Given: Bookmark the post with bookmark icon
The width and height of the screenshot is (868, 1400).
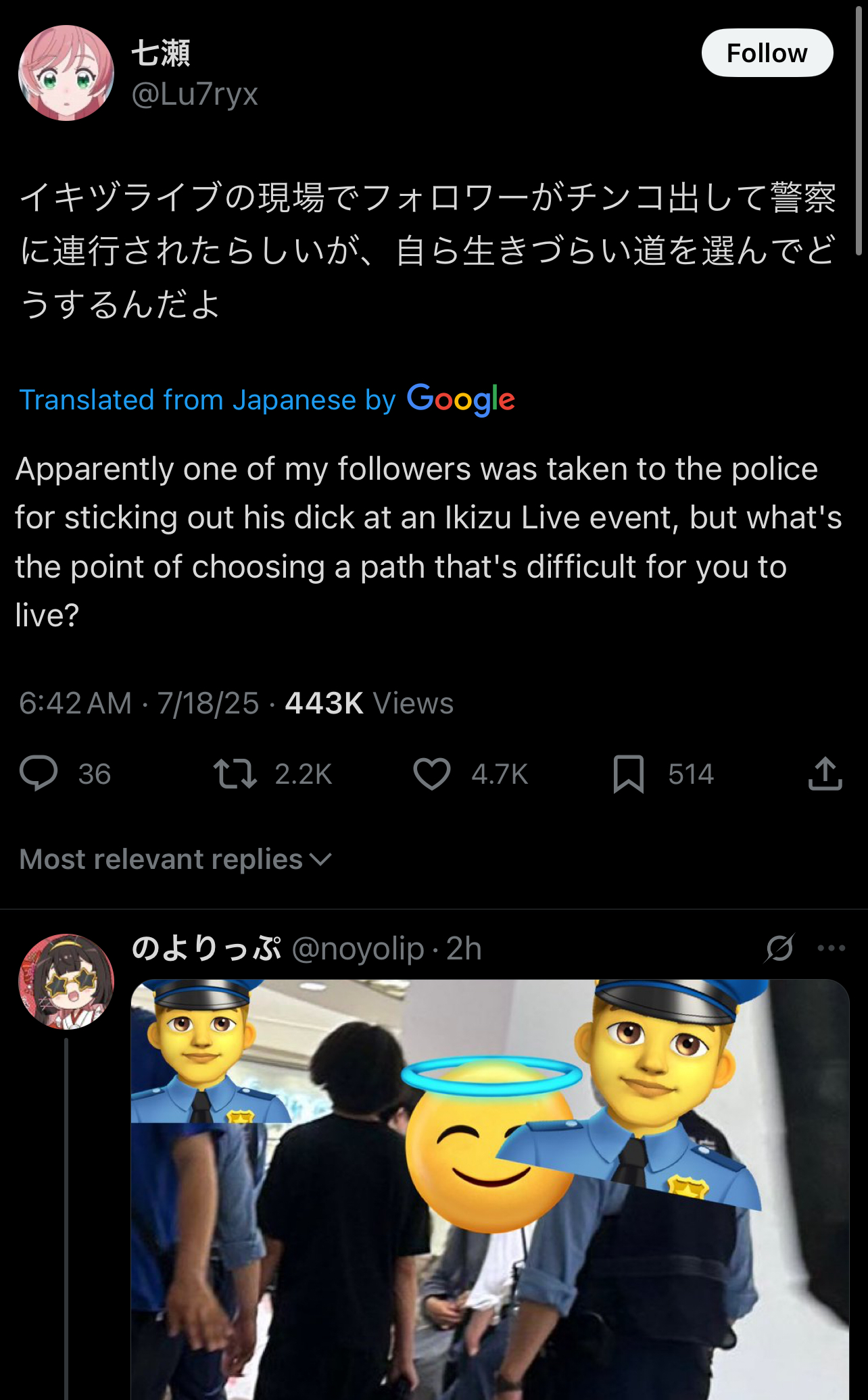Looking at the screenshot, I should 628,774.
